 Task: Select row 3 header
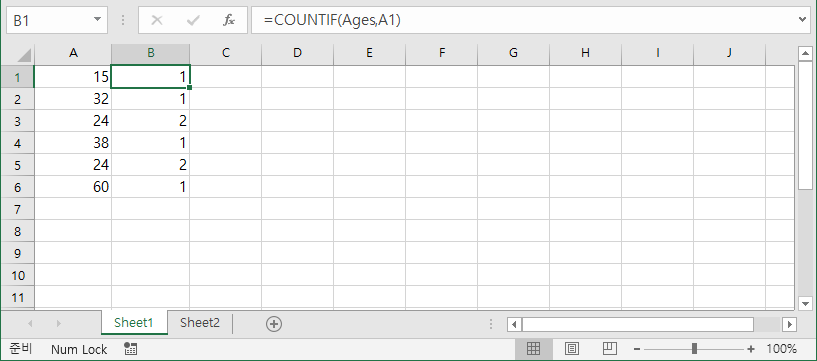(x=17, y=121)
